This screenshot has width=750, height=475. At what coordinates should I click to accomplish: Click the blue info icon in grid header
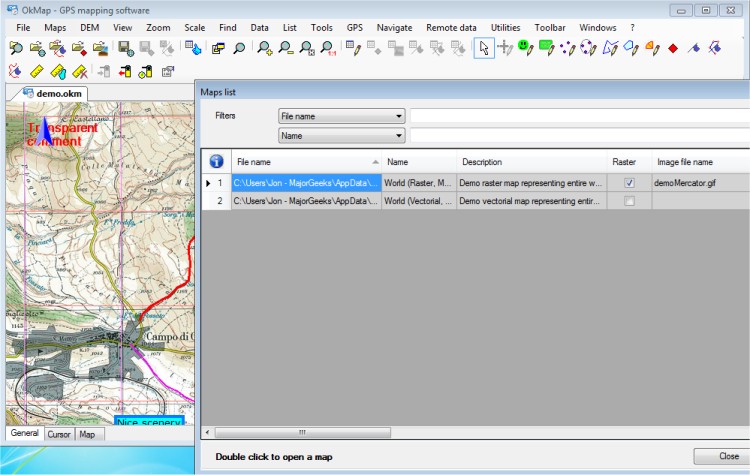coord(215,162)
